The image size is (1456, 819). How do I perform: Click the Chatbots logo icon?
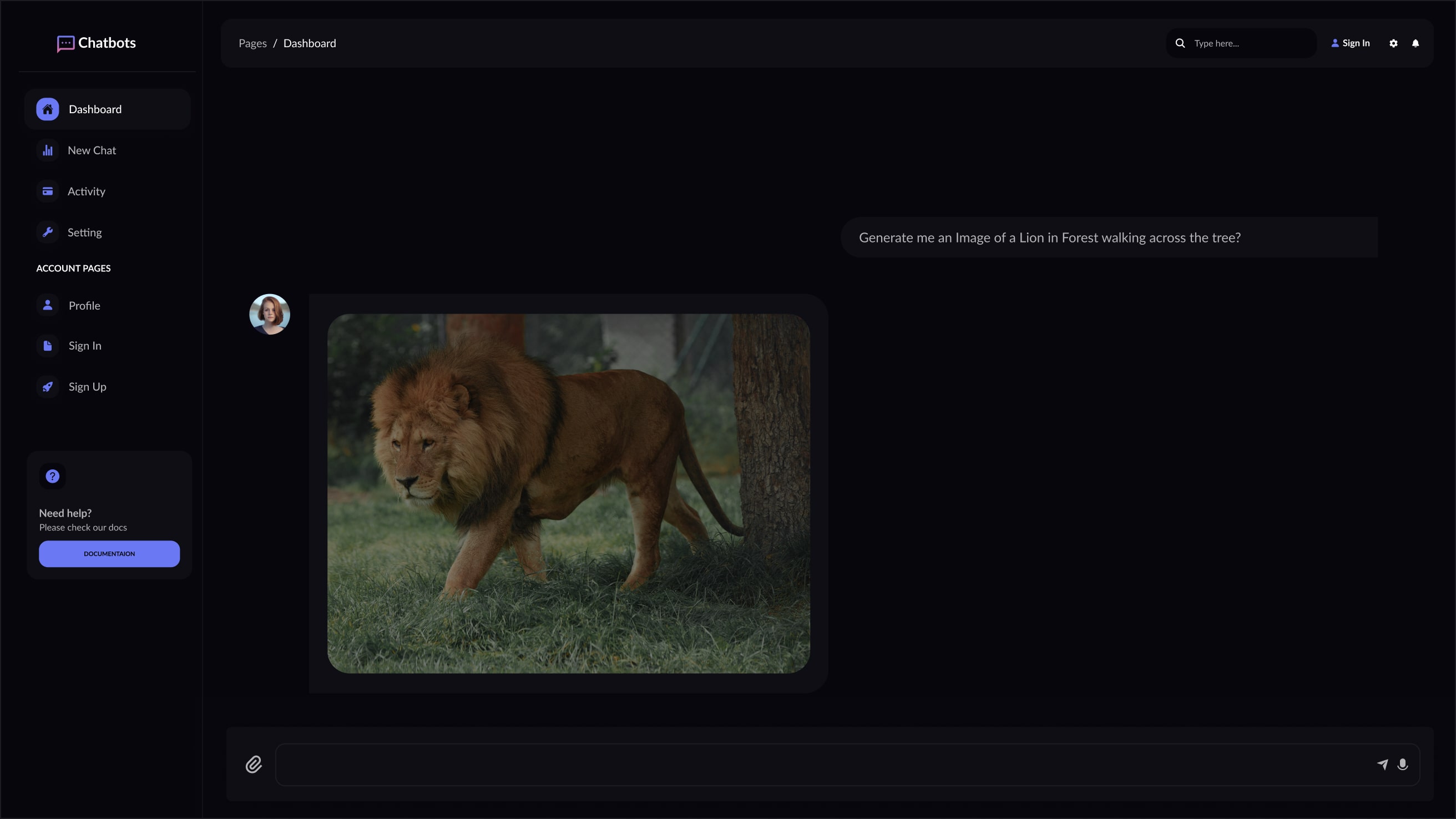pos(65,43)
